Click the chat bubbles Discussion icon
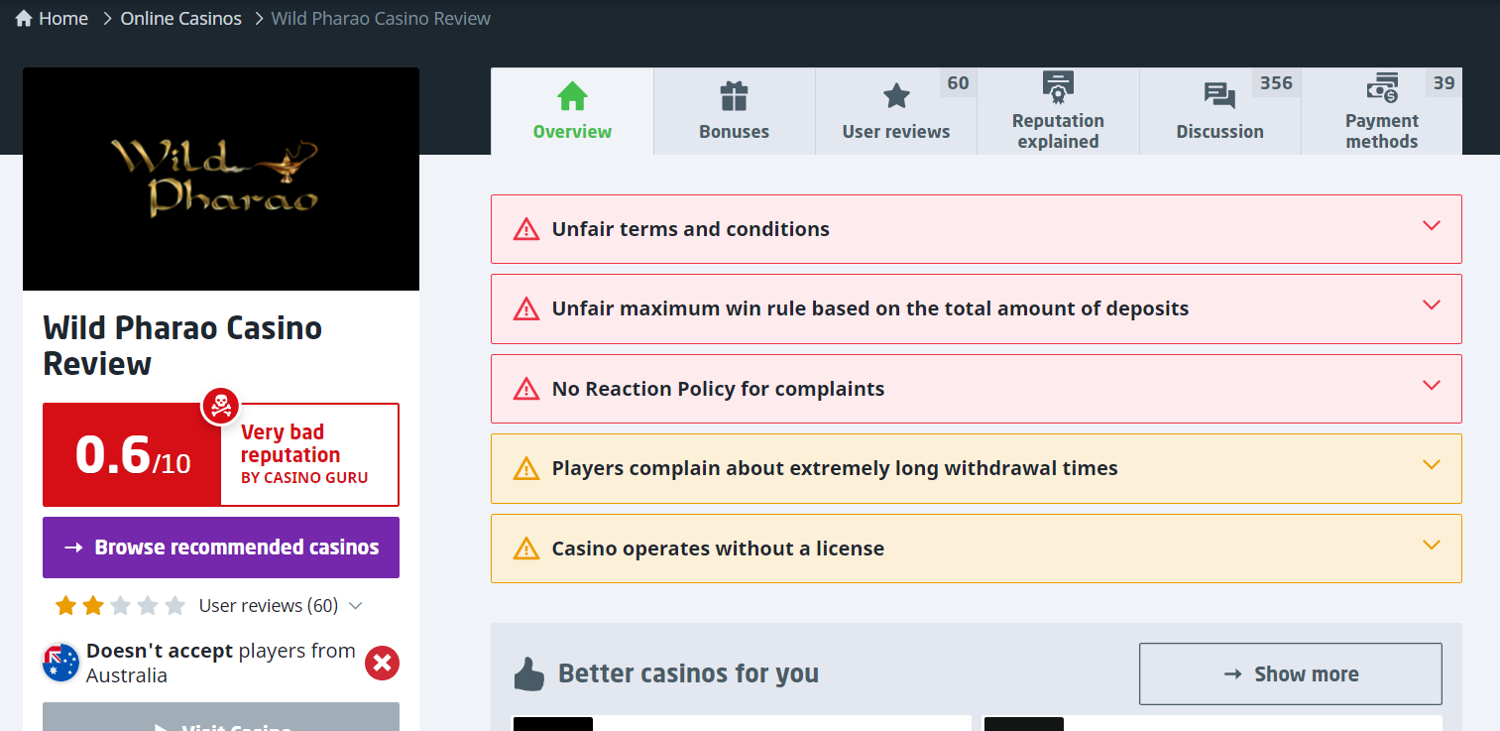 point(1219,97)
